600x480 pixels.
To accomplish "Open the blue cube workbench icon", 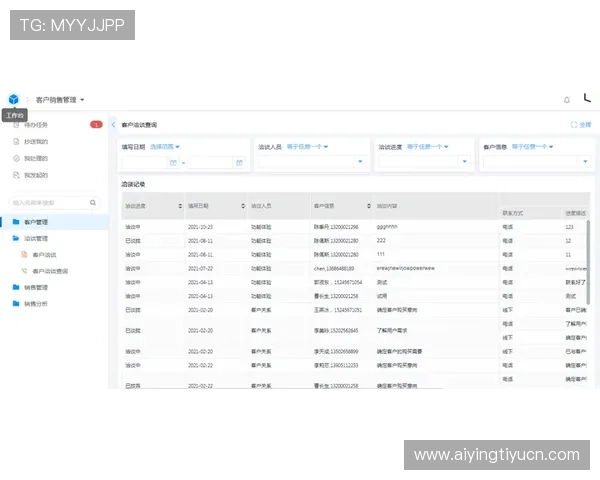I will [13, 100].
